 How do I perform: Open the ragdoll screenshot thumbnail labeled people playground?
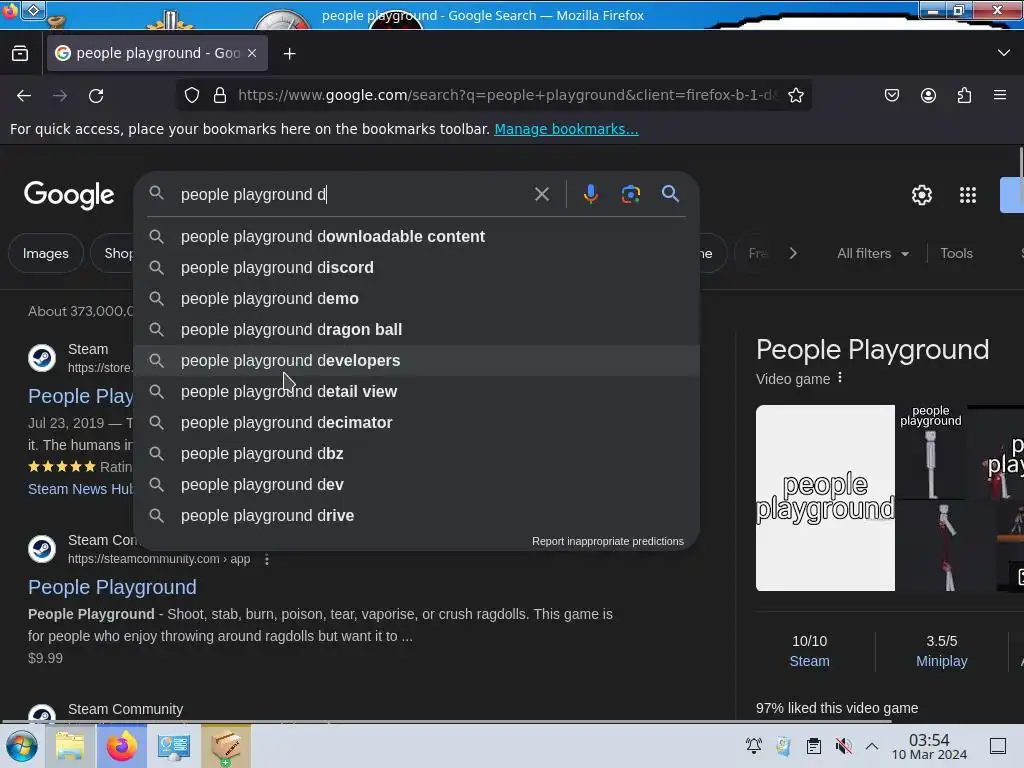pyautogui.click(x=931, y=451)
